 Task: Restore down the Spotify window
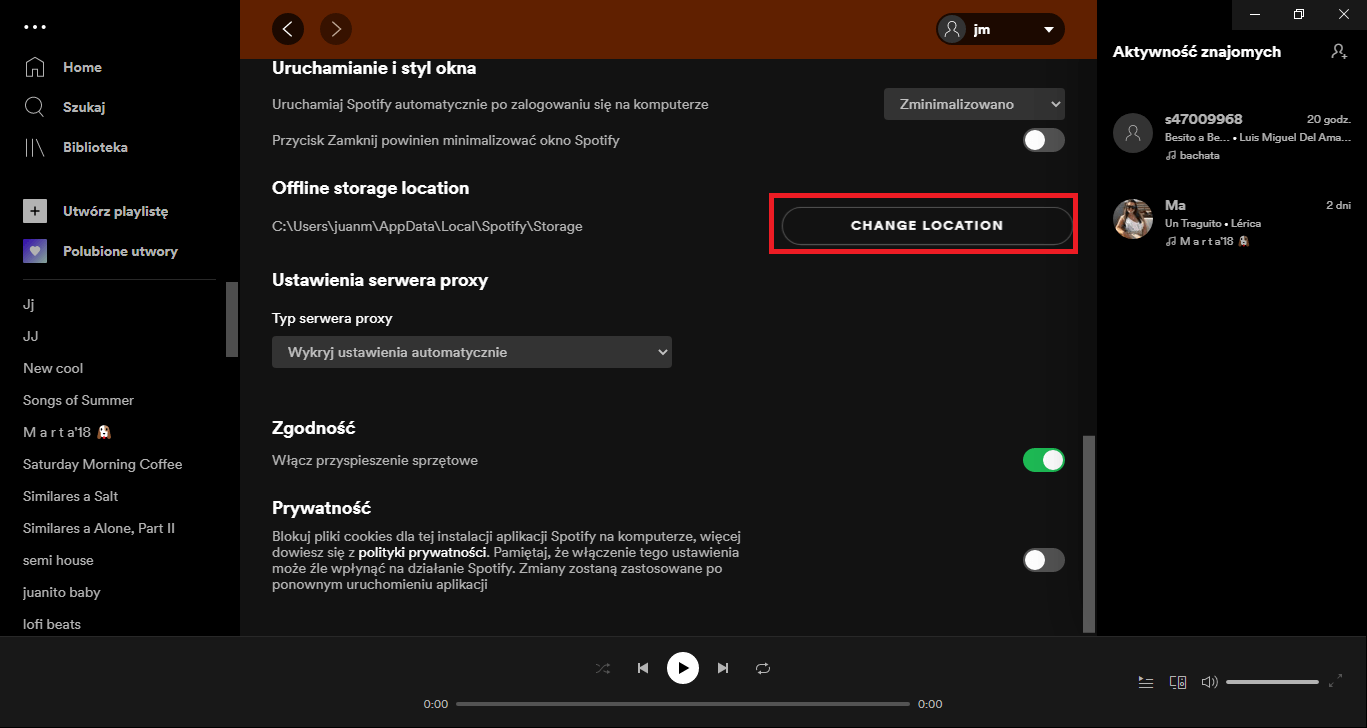tap(1299, 14)
